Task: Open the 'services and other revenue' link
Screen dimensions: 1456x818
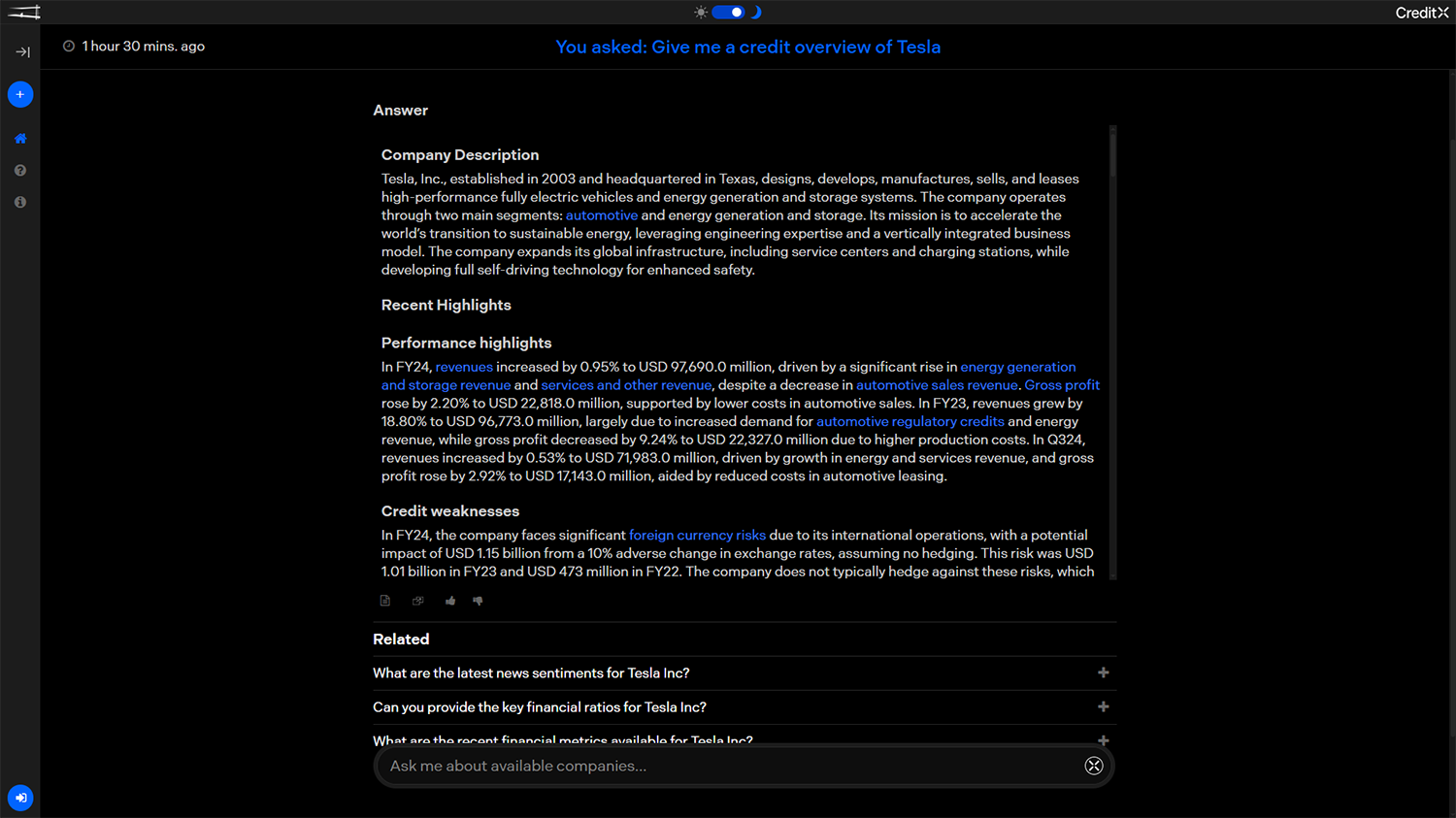Action: click(x=626, y=385)
